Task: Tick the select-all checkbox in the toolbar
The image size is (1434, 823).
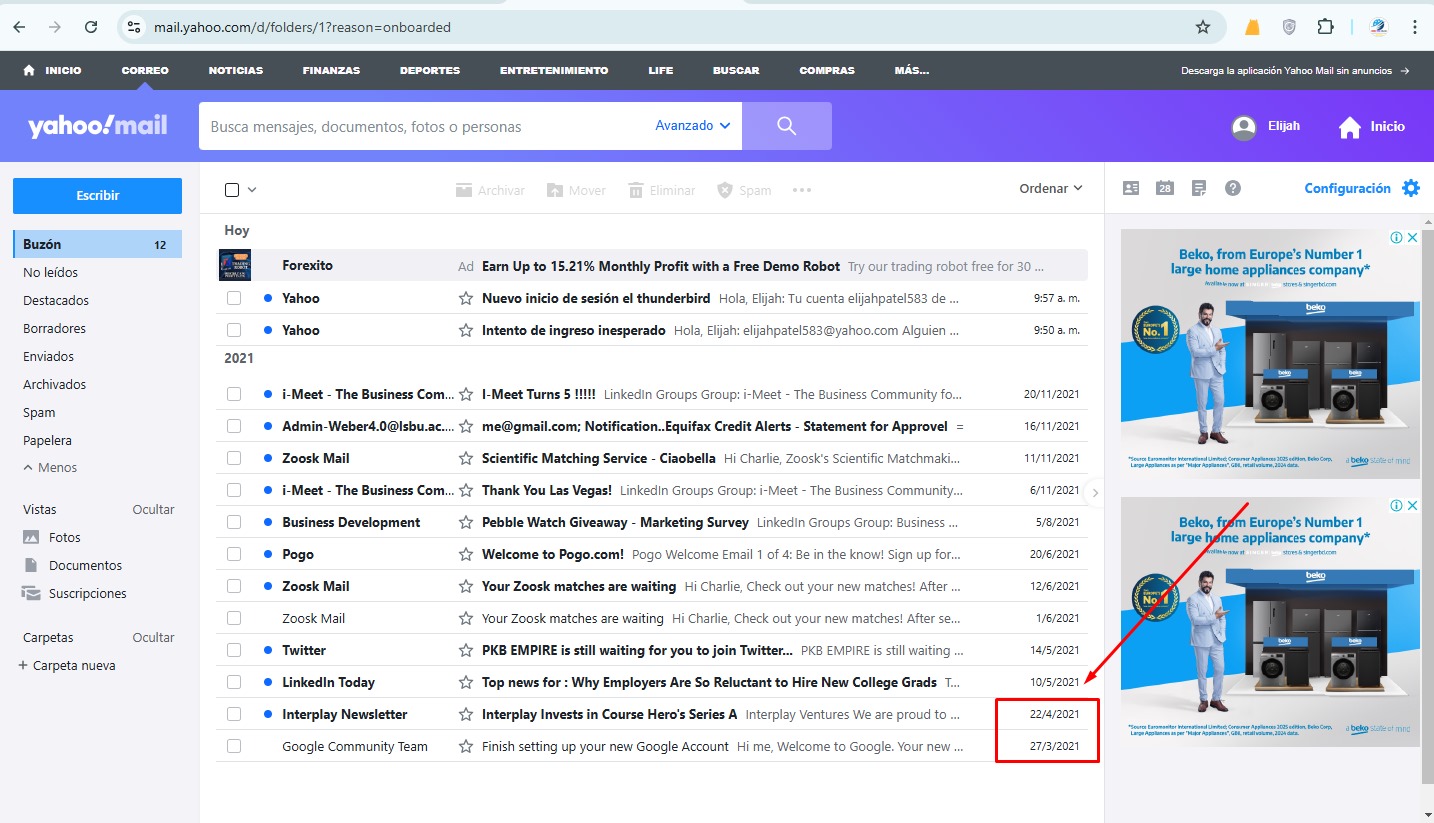Action: pyautogui.click(x=232, y=190)
